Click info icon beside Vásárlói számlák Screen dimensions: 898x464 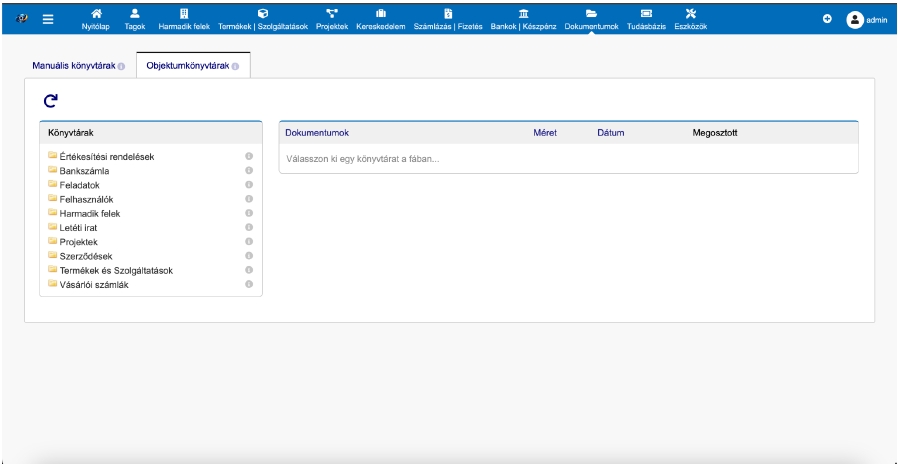[248, 285]
